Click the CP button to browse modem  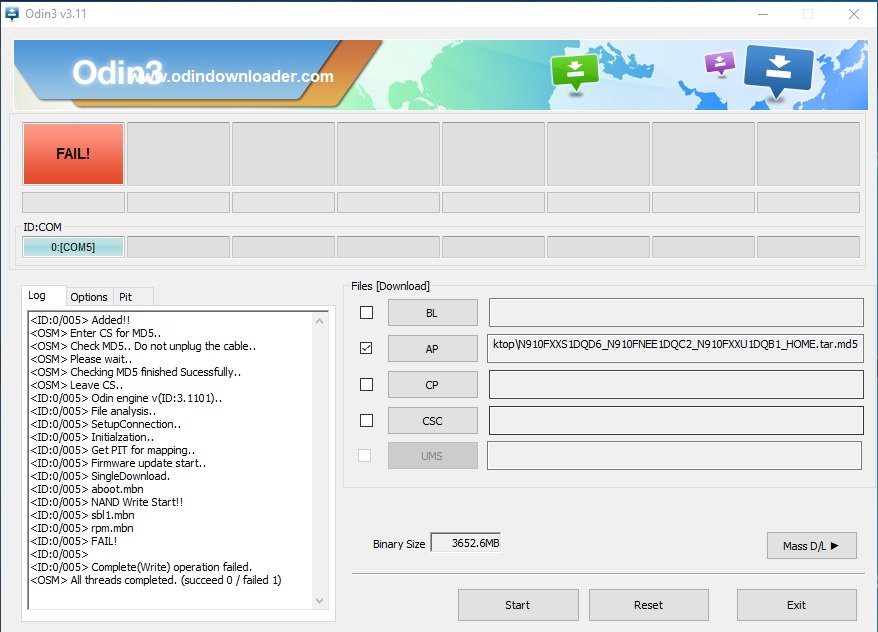pyautogui.click(x=432, y=385)
